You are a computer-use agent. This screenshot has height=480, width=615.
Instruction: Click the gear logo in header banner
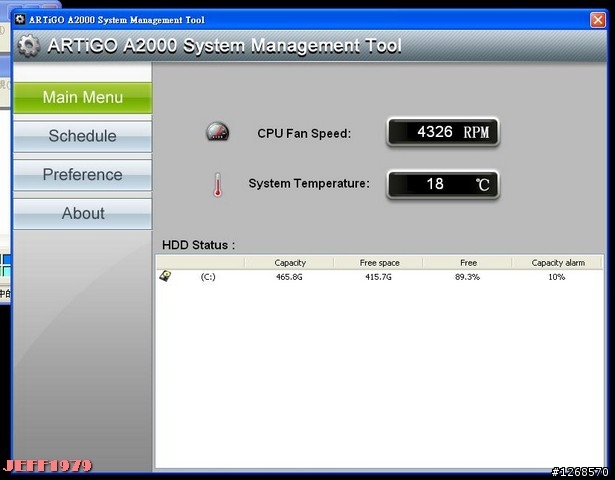[x=29, y=46]
